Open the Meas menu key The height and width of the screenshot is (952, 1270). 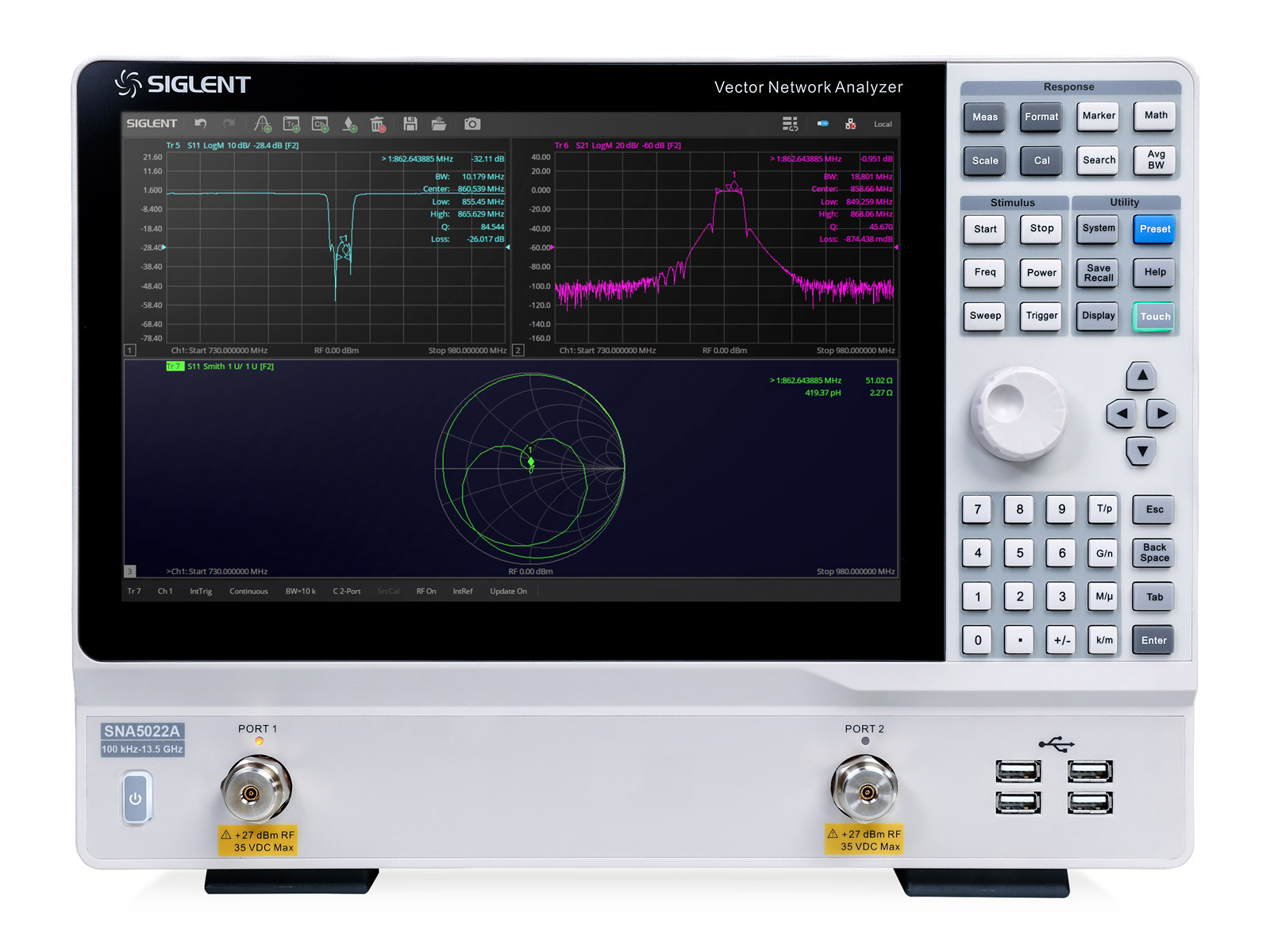coord(985,117)
